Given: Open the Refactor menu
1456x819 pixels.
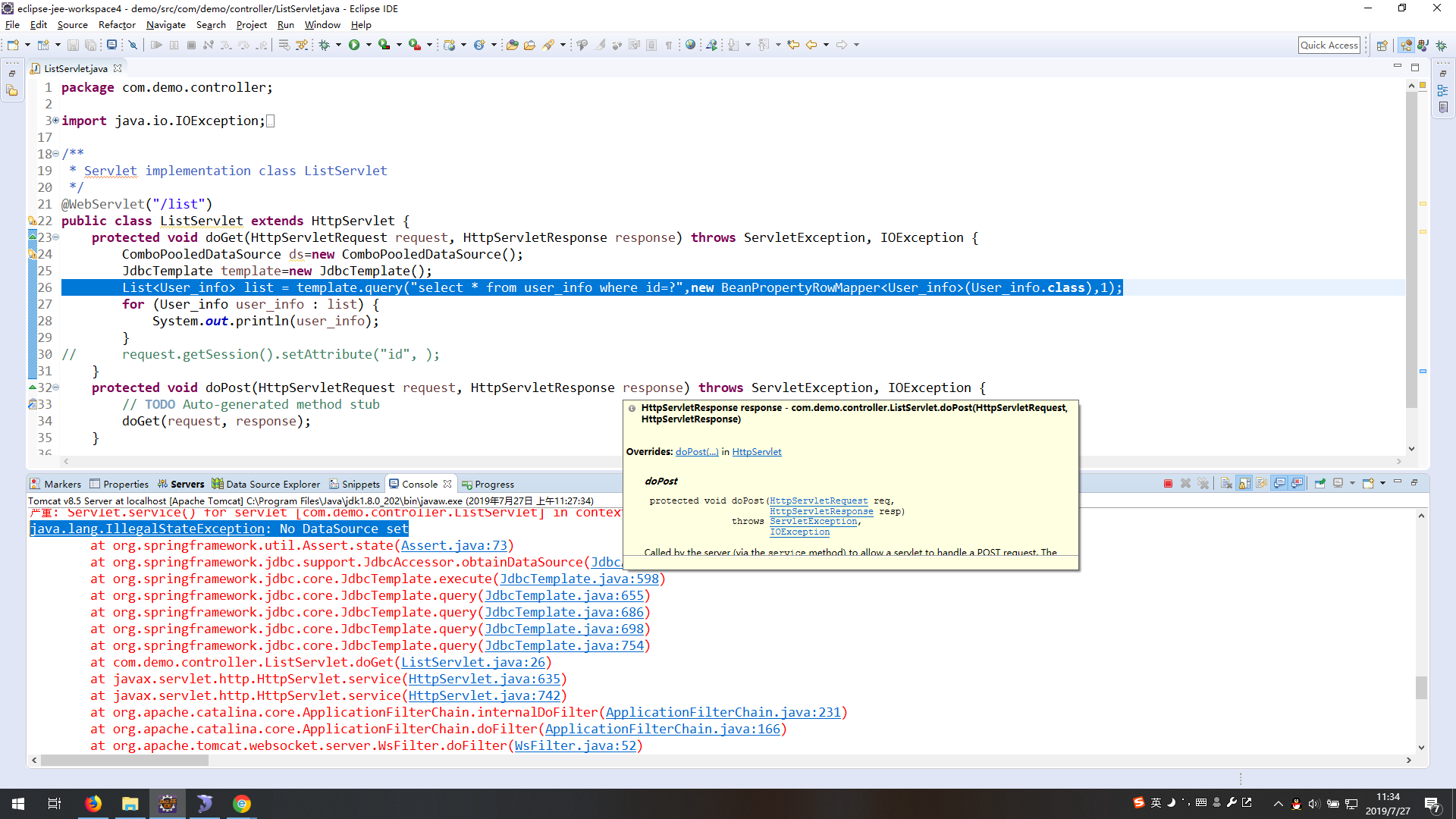Looking at the screenshot, I should [117, 24].
